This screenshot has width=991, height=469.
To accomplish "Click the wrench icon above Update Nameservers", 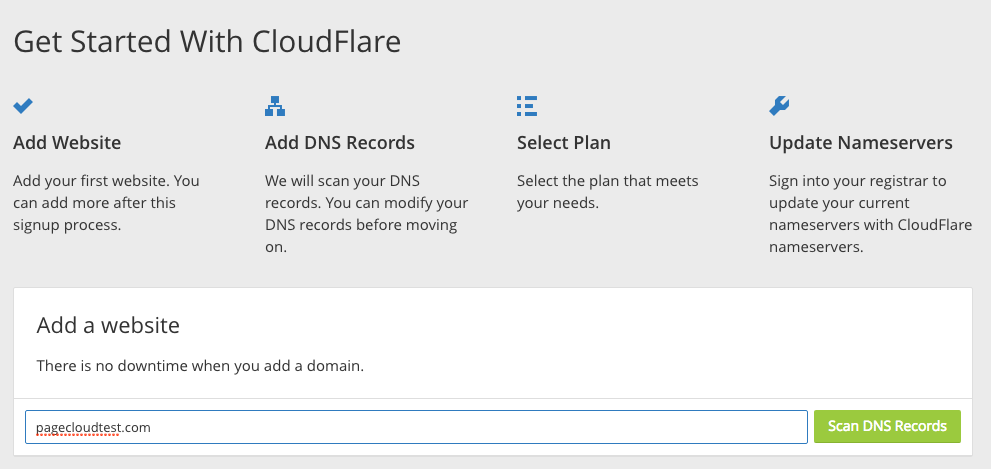I will (779, 105).
